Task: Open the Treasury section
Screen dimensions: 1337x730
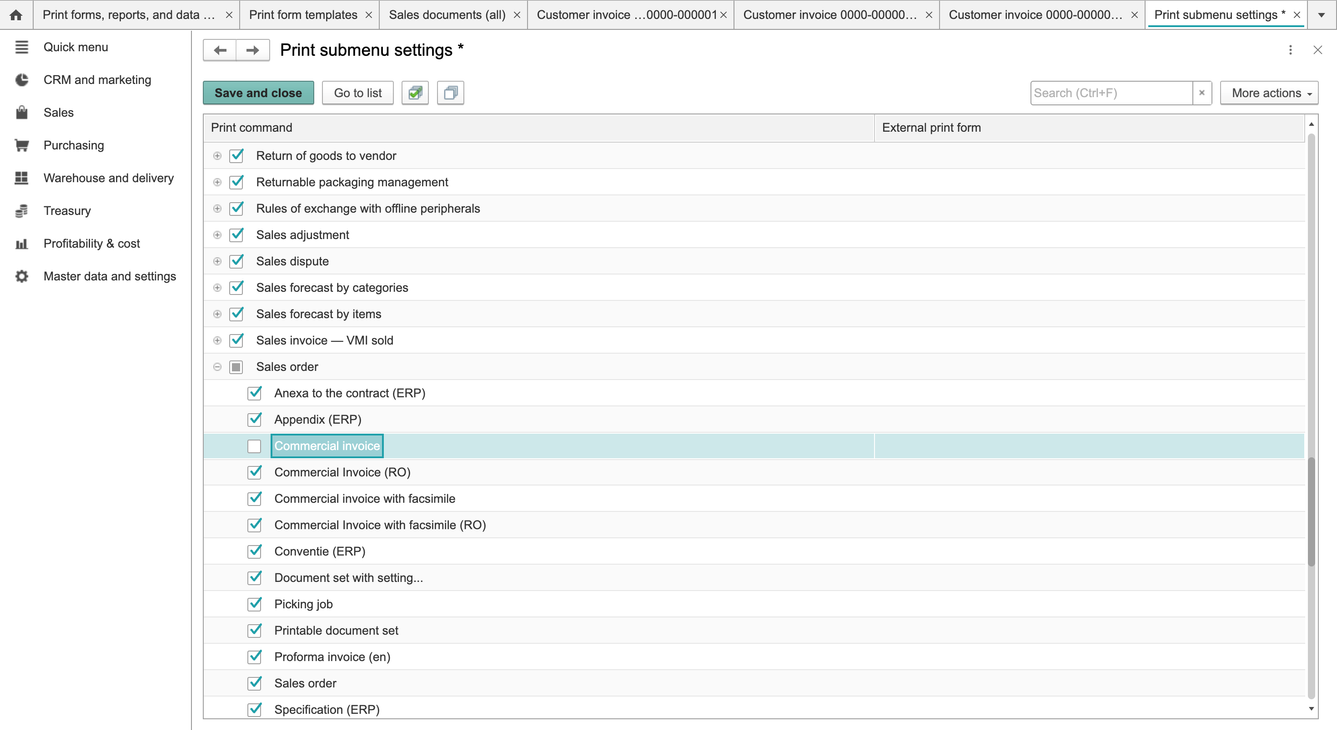Action: tap(67, 211)
